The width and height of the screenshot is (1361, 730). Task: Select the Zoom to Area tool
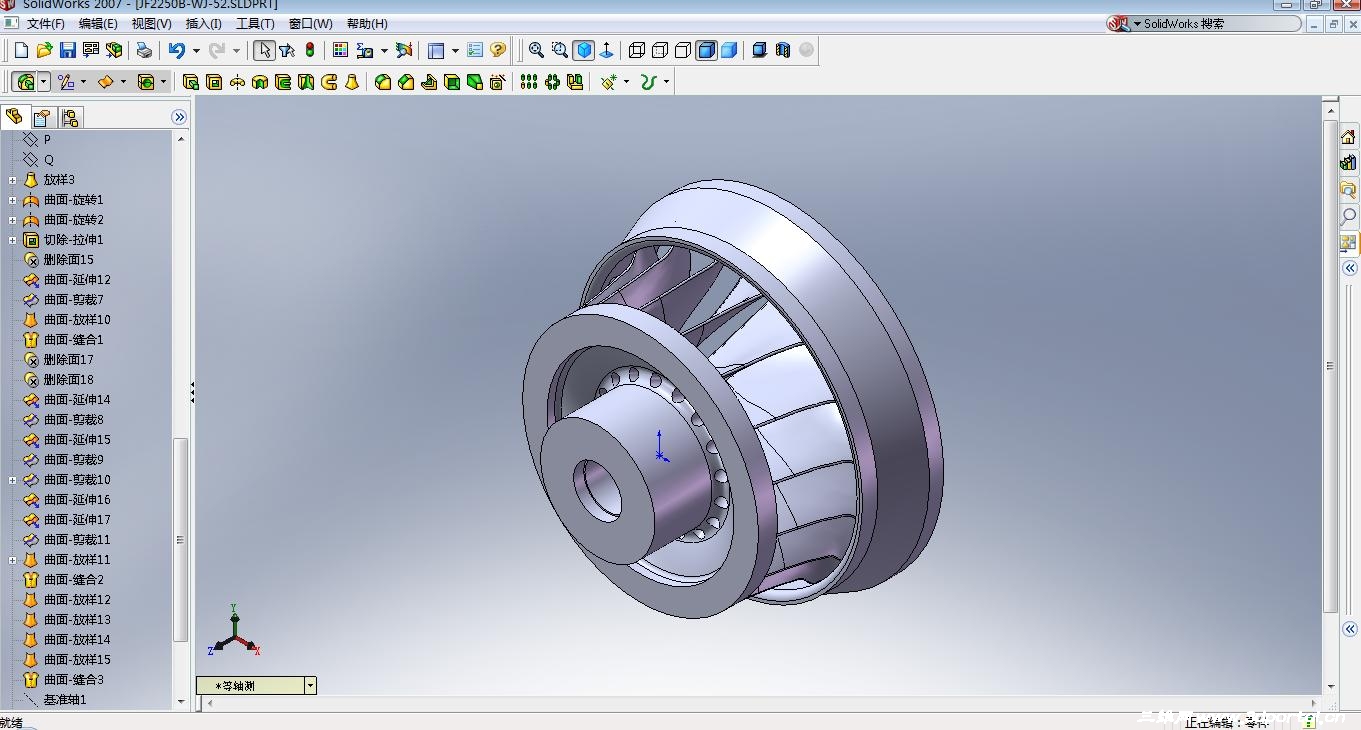pos(560,50)
